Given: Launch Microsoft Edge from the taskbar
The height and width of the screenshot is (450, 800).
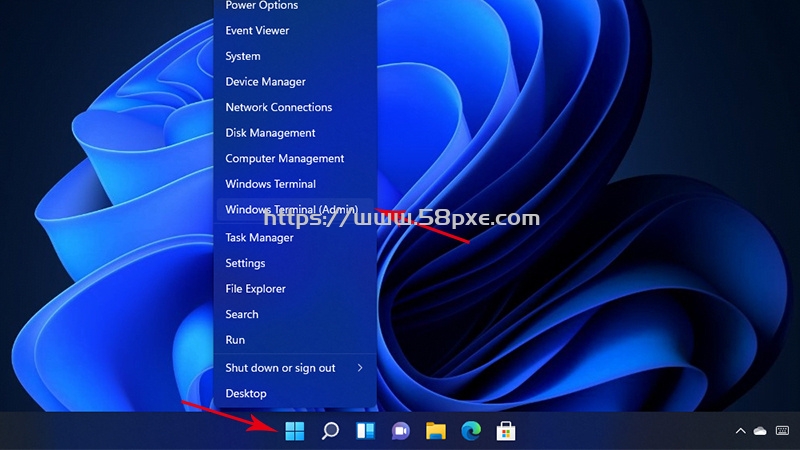Looking at the screenshot, I should tap(471, 431).
